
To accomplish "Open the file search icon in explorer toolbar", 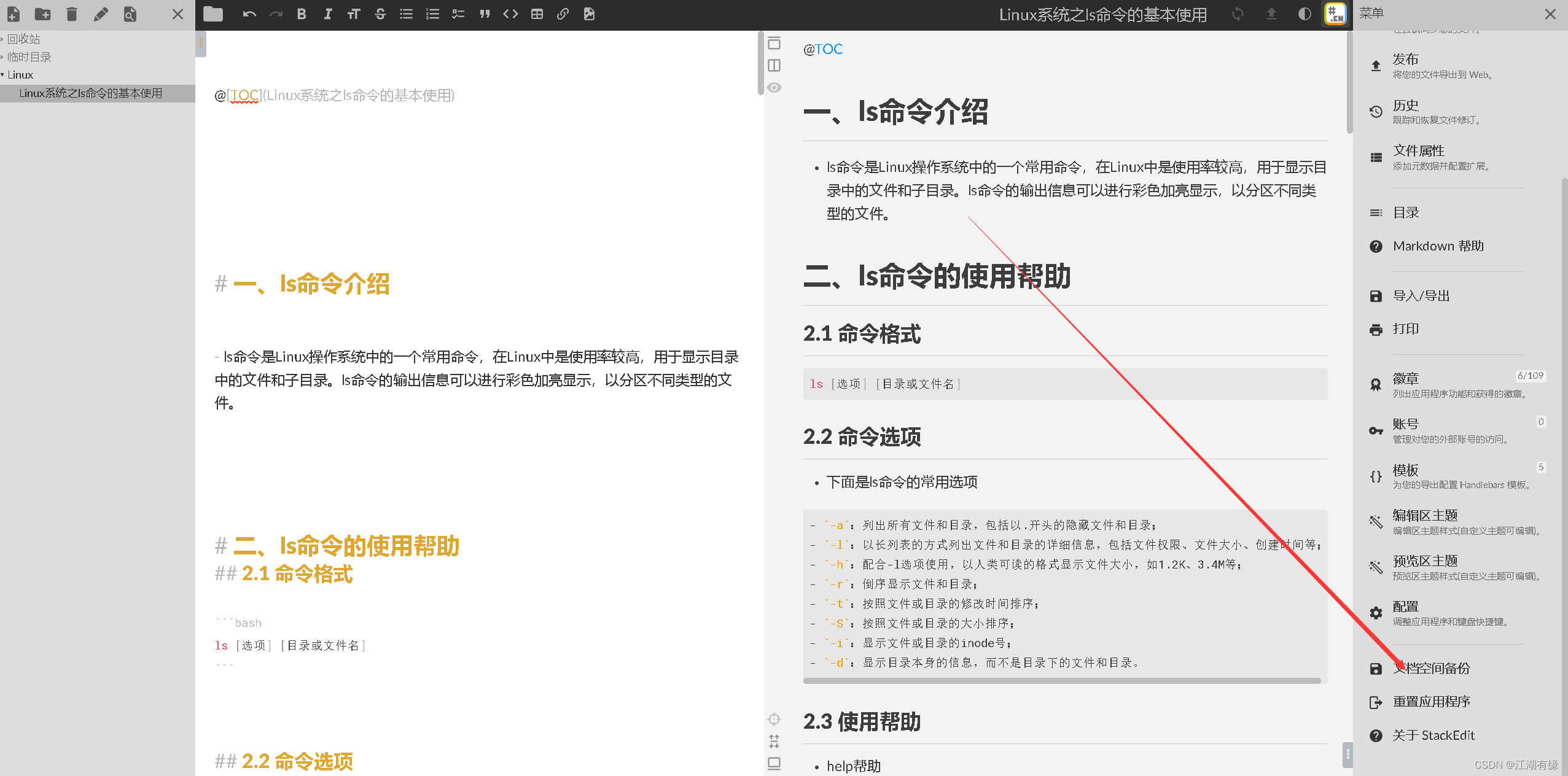I will (130, 14).
